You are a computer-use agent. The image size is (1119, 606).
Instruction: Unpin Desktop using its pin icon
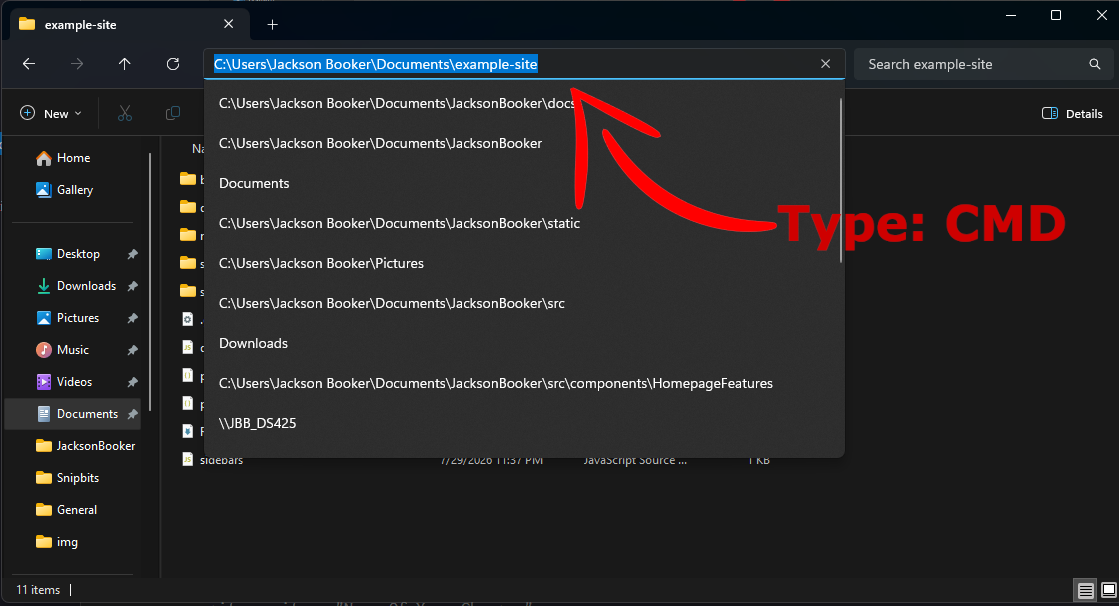[132, 254]
